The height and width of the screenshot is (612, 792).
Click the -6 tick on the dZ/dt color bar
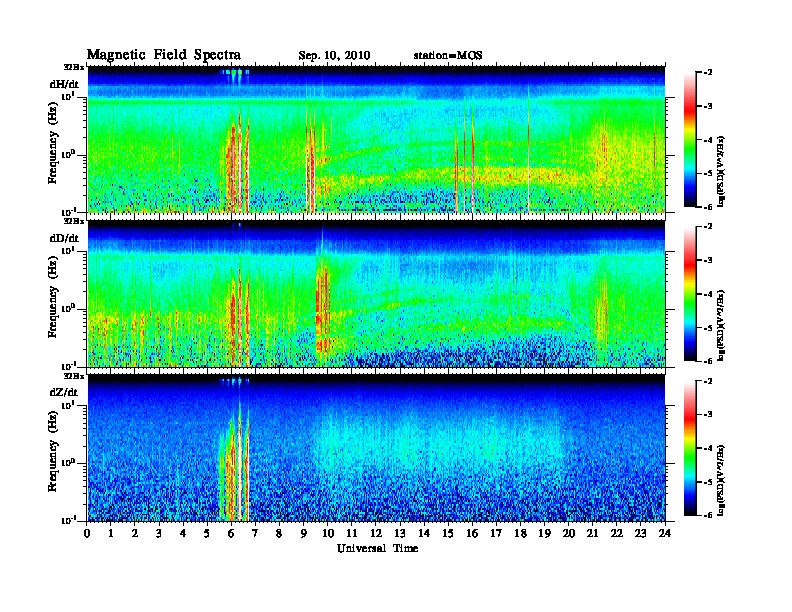click(708, 515)
